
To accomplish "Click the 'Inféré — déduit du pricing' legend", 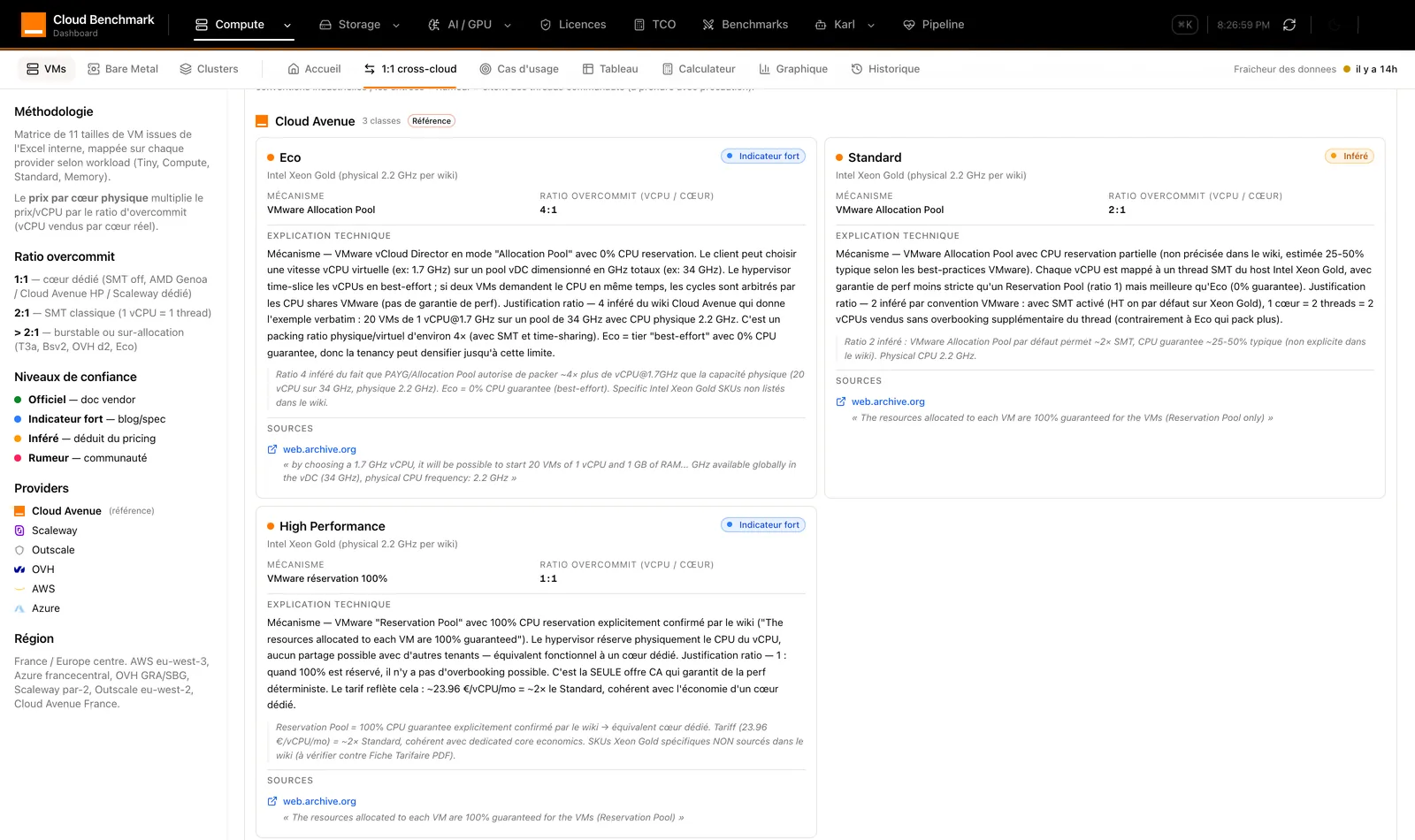I will point(85,439).
